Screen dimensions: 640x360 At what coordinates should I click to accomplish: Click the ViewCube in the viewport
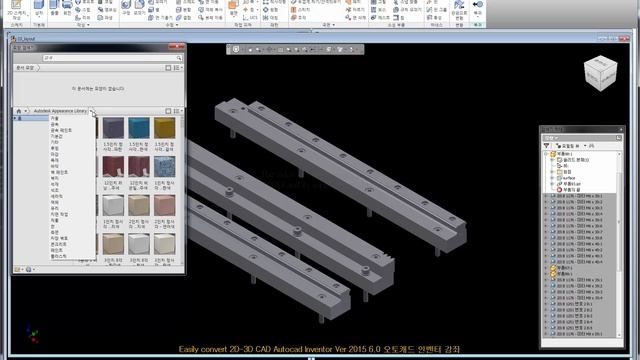[600, 73]
